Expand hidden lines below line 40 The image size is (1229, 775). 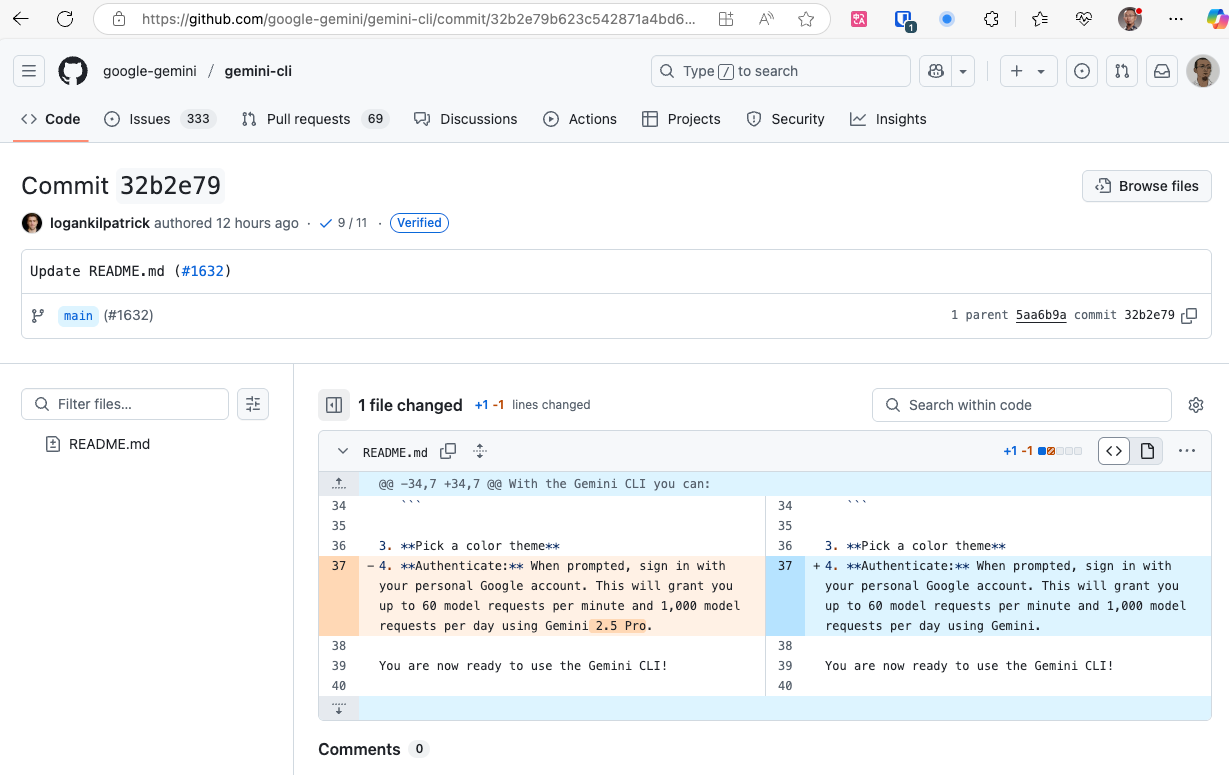tap(339, 709)
